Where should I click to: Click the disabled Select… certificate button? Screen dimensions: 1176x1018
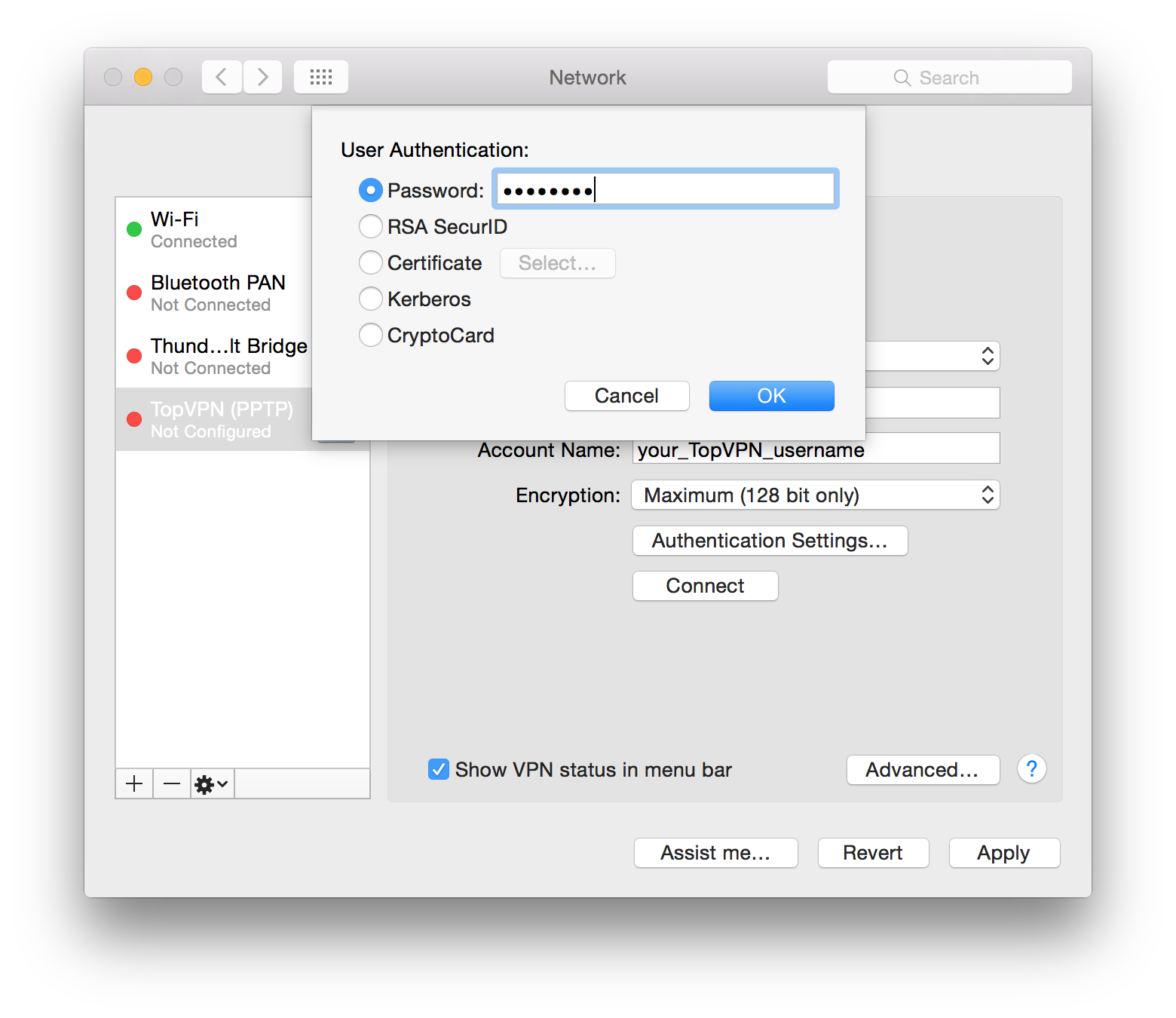[x=557, y=263]
